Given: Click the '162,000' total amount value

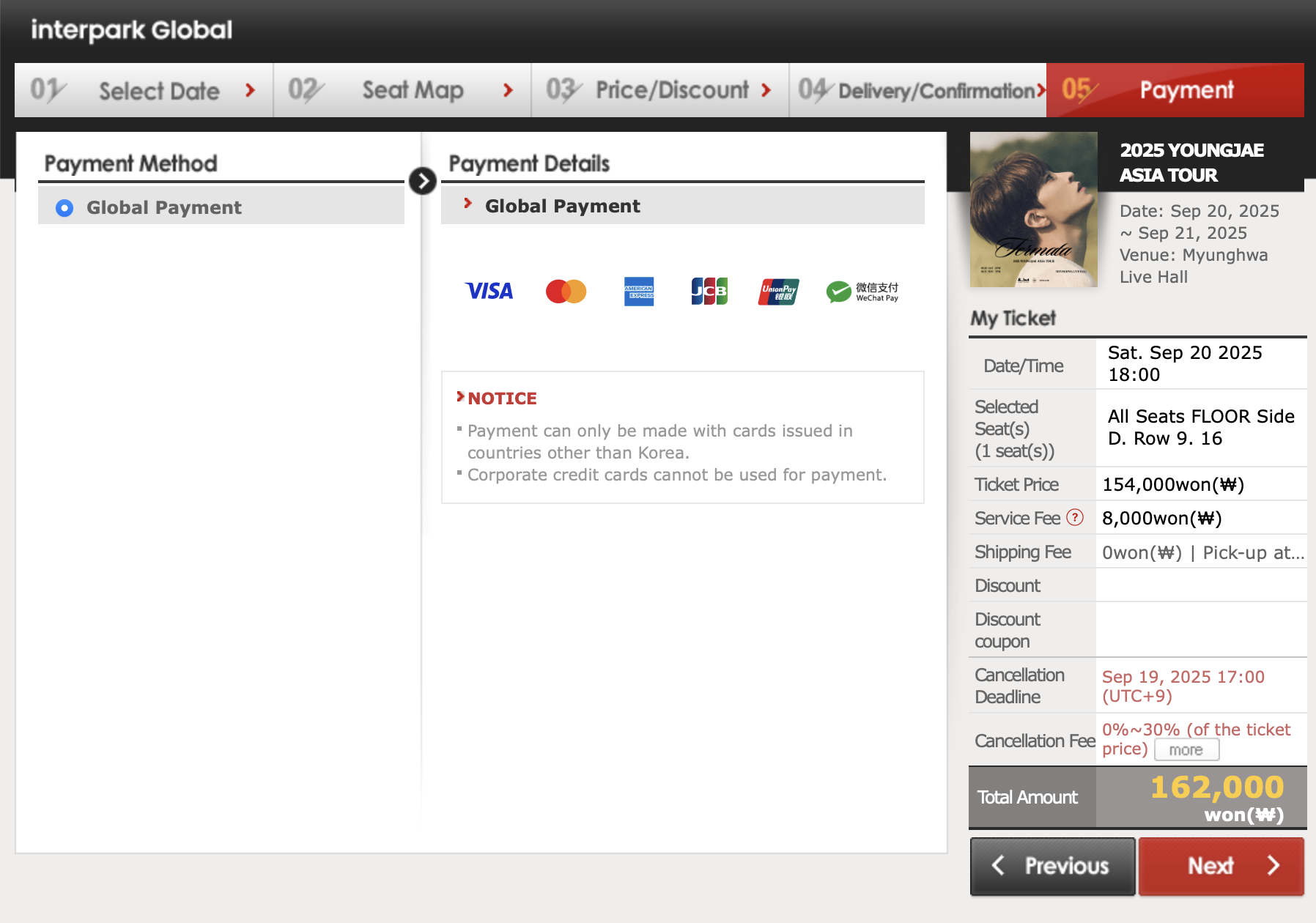Looking at the screenshot, I should tap(1217, 787).
